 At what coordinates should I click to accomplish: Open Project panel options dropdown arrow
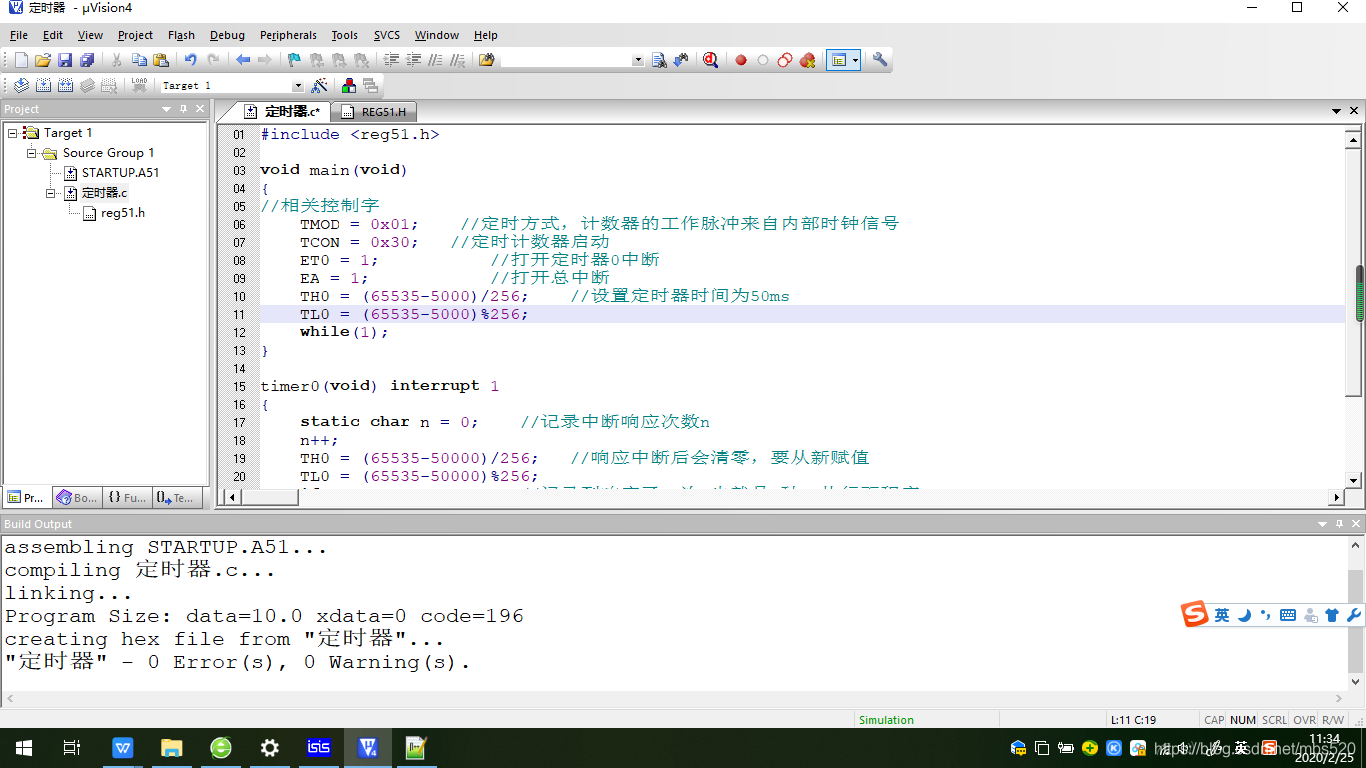[x=167, y=109]
